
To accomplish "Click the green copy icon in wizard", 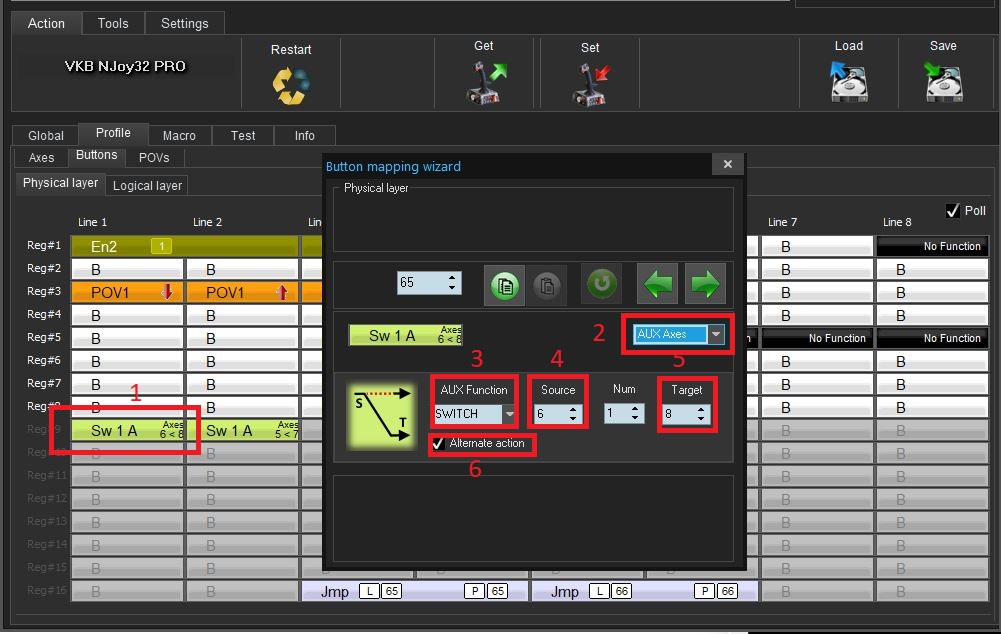I will 506,284.
